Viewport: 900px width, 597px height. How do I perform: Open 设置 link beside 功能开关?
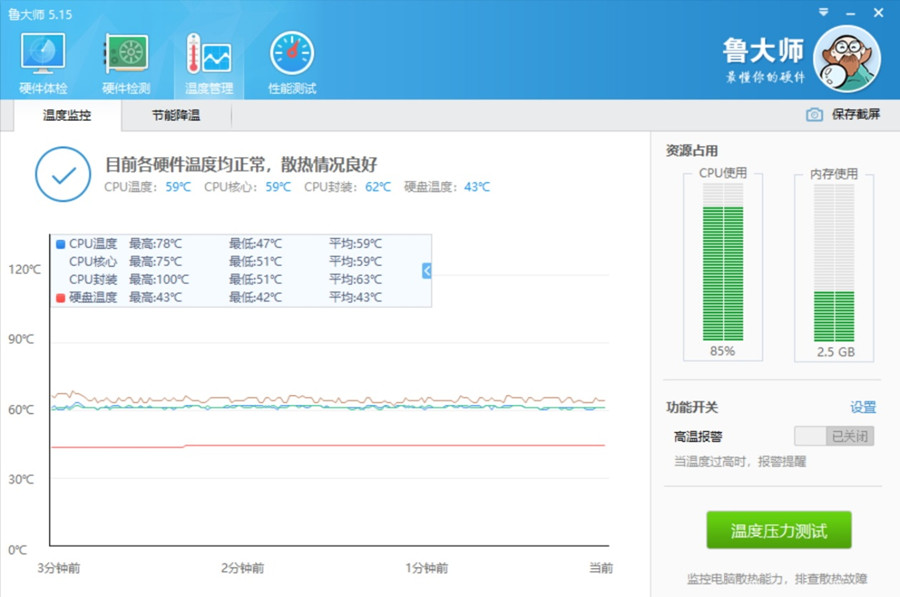(862, 407)
